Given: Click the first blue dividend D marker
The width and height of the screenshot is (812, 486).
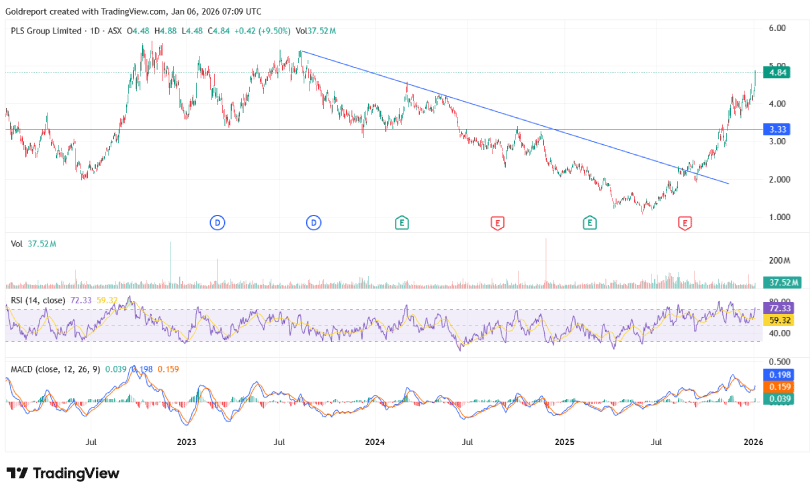Looking at the screenshot, I should 216,222.
